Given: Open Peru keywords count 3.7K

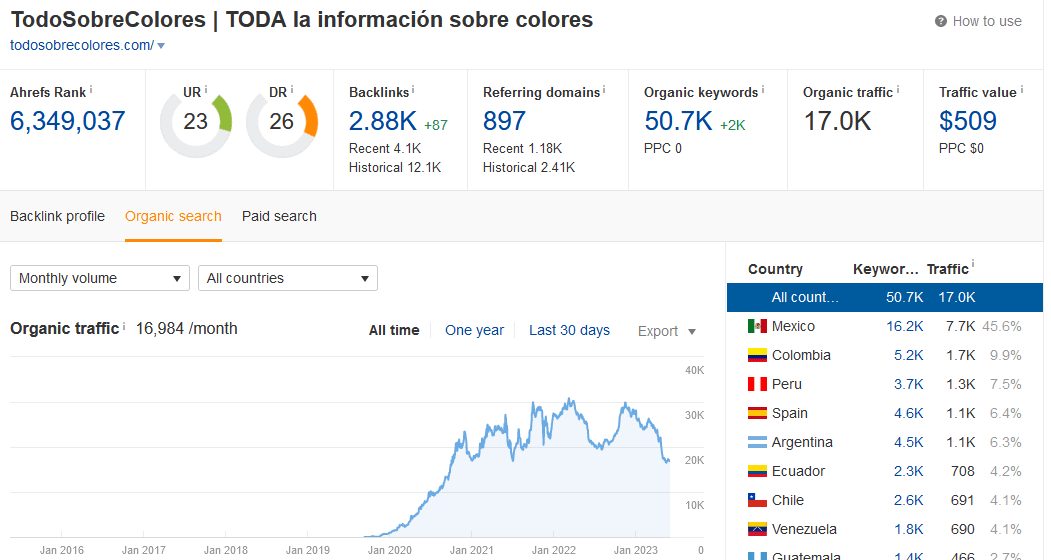Looking at the screenshot, I should pyautogui.click(x=908, y=384).
